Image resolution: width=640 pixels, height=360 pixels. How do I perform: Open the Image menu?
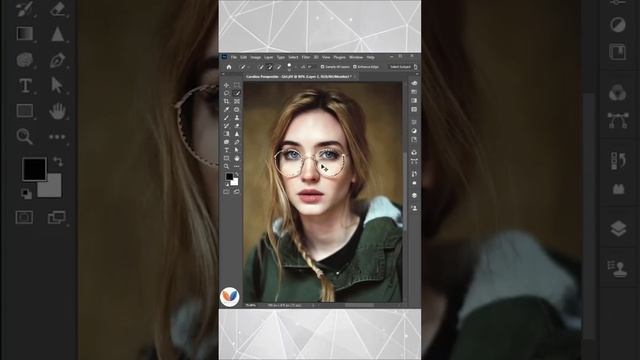tap(256, 57)
